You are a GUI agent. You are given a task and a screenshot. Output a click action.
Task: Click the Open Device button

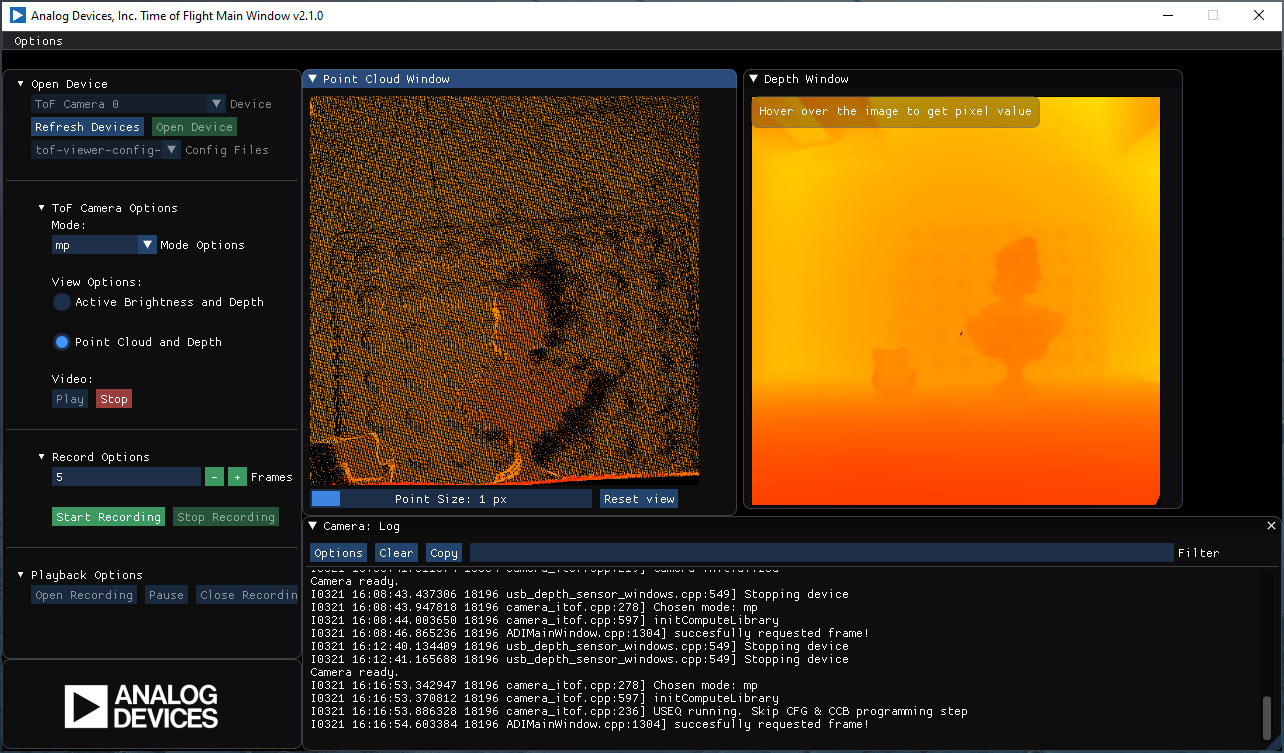[x=194, y=127]
